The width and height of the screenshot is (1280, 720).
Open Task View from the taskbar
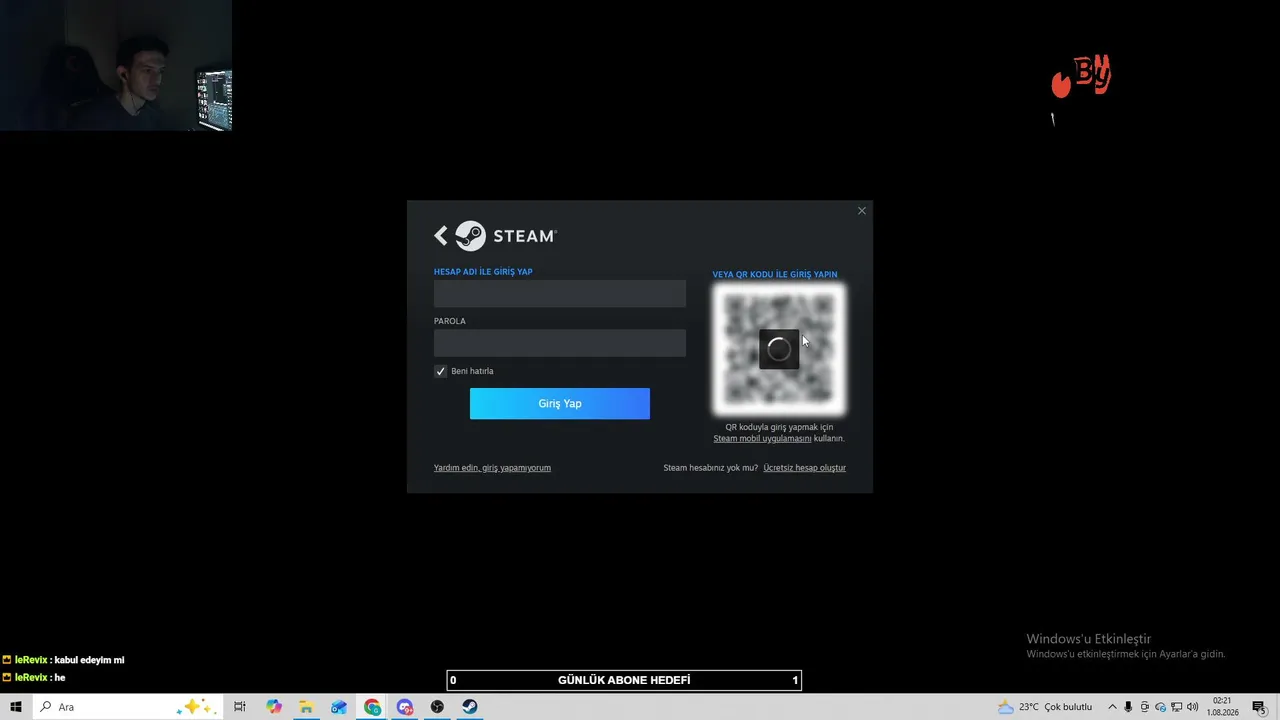click(x=240, y=707)
